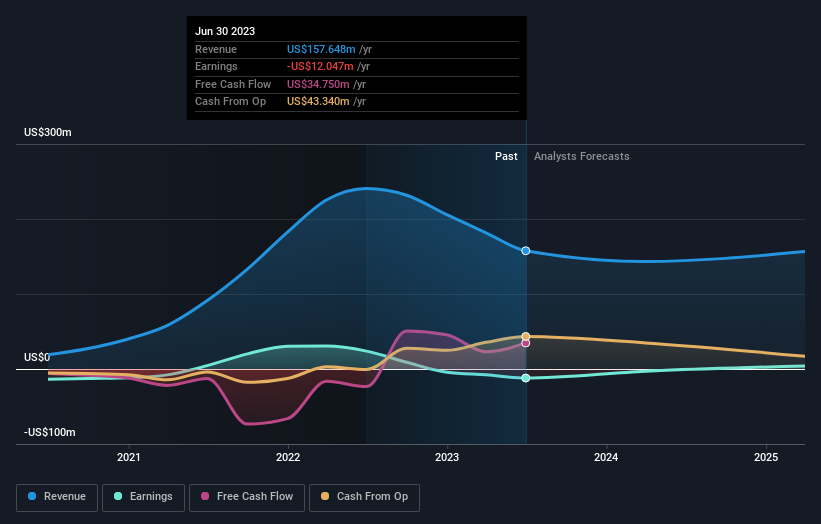Click the Earnings row label in tooltip
Viewport: 821px width, 524px height.
point(216,66)
